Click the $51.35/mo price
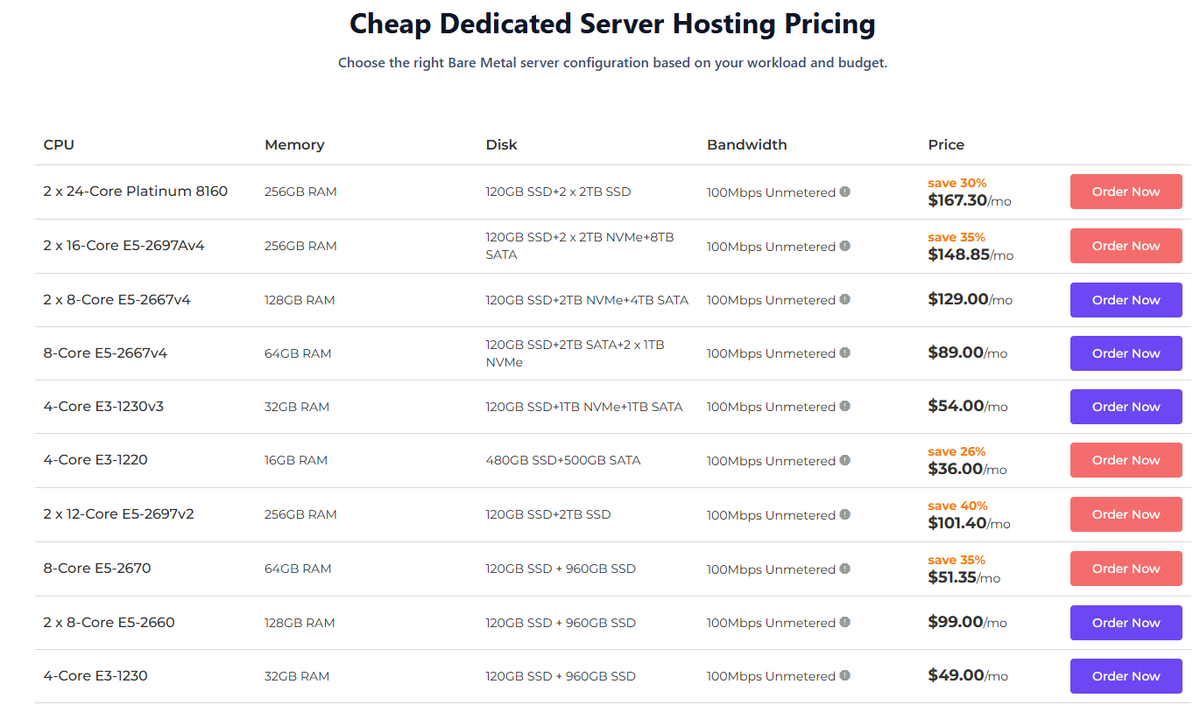This screenshot has width=1200, height=705. [x=964, y=576]
